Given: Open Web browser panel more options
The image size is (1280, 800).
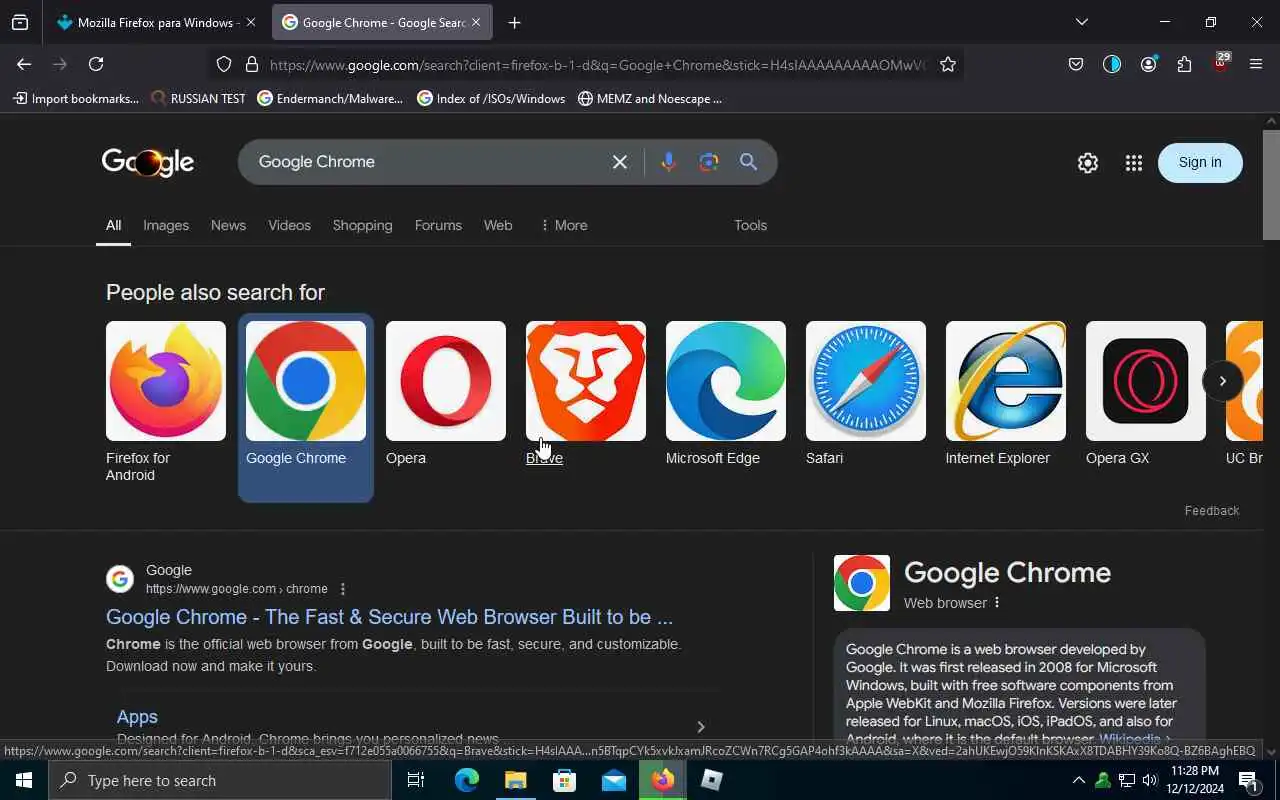Looking at the screenshot, I should coord(997,603).
